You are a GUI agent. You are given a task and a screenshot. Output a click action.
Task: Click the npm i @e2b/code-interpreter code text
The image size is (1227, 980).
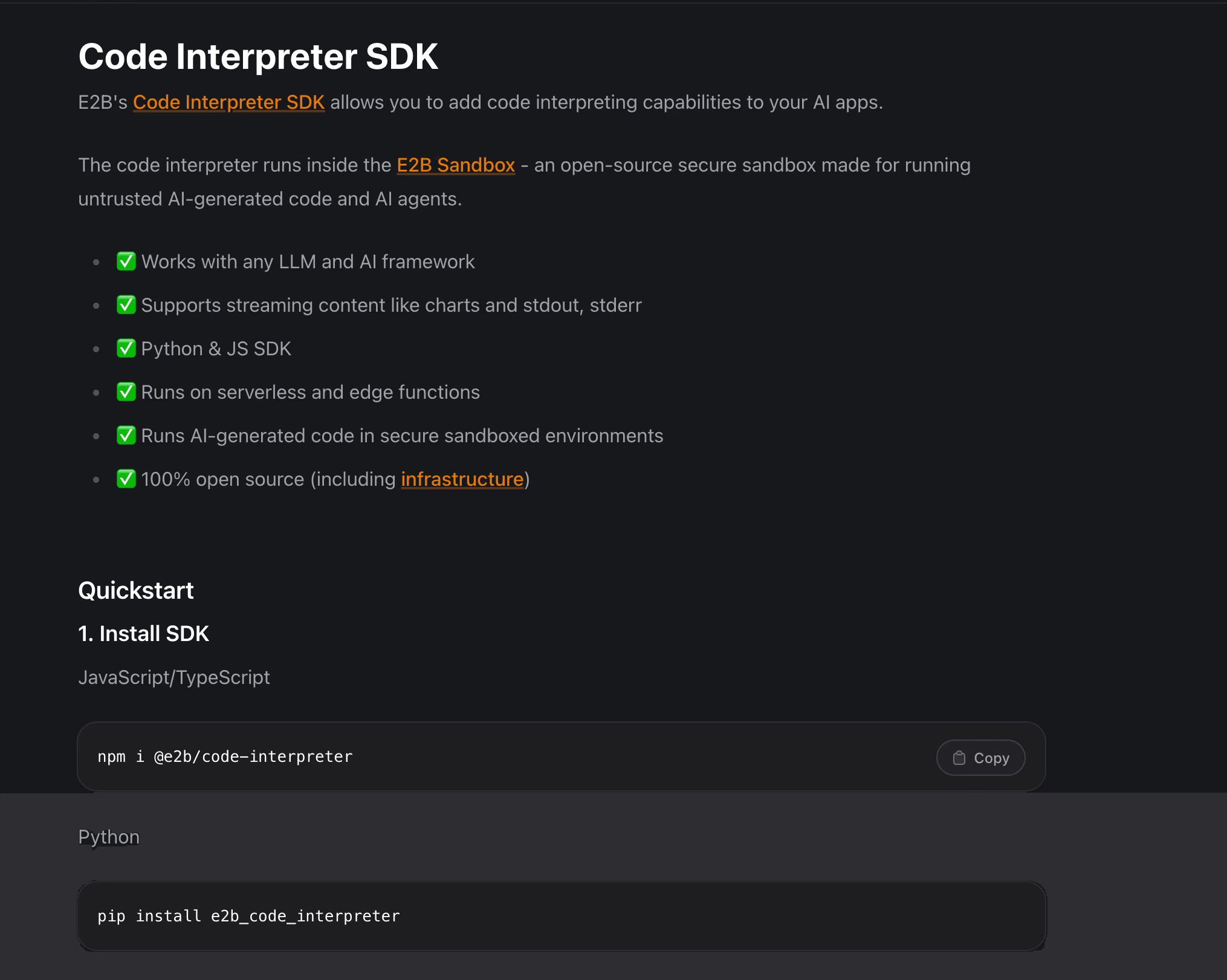click(x=225, y=756)
